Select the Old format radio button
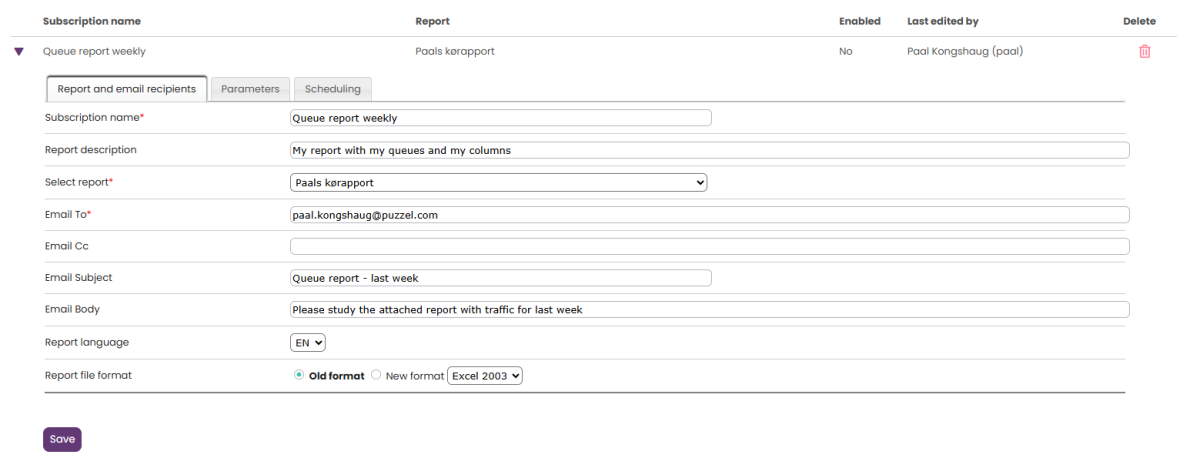The image size is (1200, 458). click(x=299, y=375)
